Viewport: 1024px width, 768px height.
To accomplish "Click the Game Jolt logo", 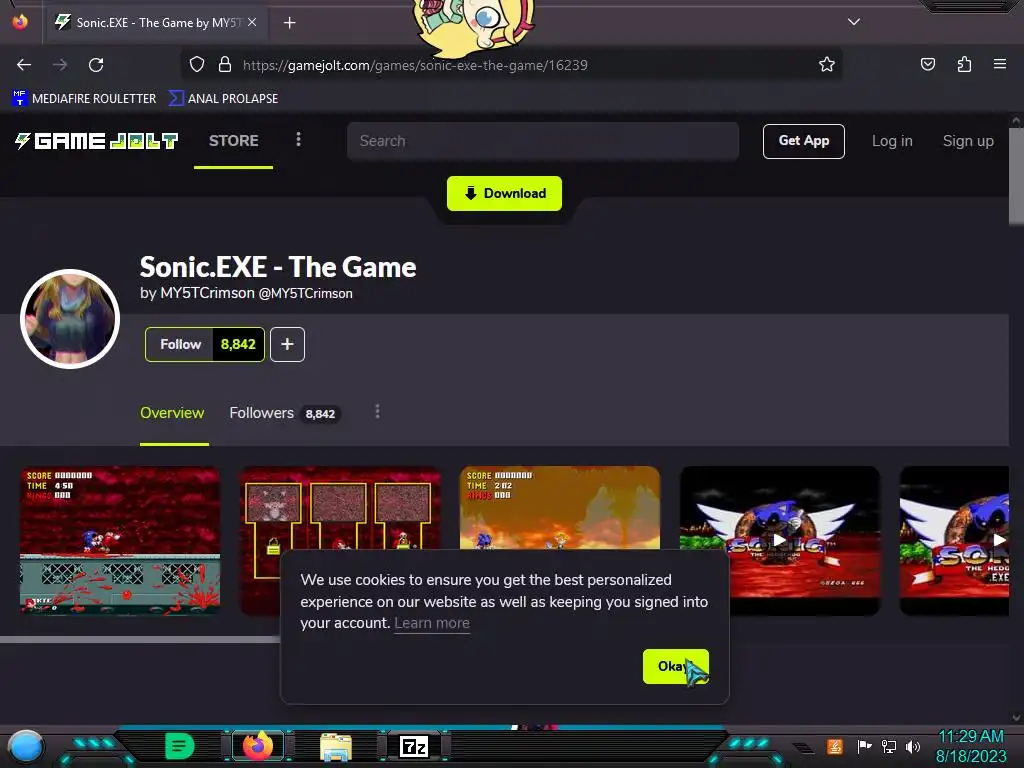I will point(97,140).
